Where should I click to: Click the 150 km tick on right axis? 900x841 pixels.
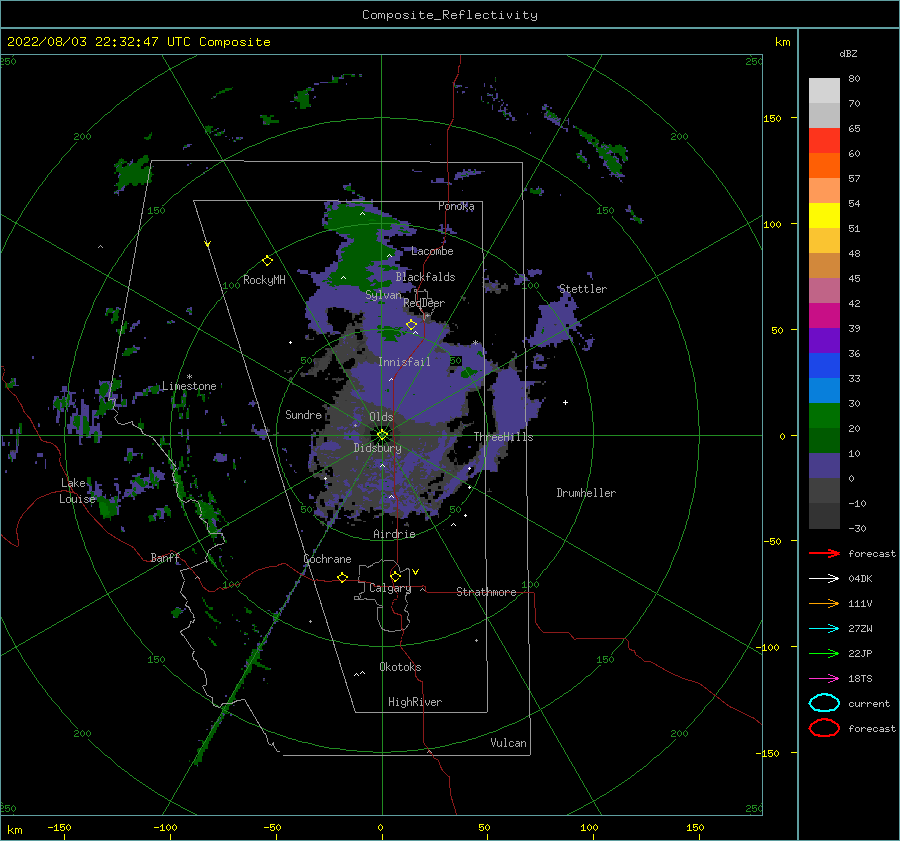(x=773, y=118)
